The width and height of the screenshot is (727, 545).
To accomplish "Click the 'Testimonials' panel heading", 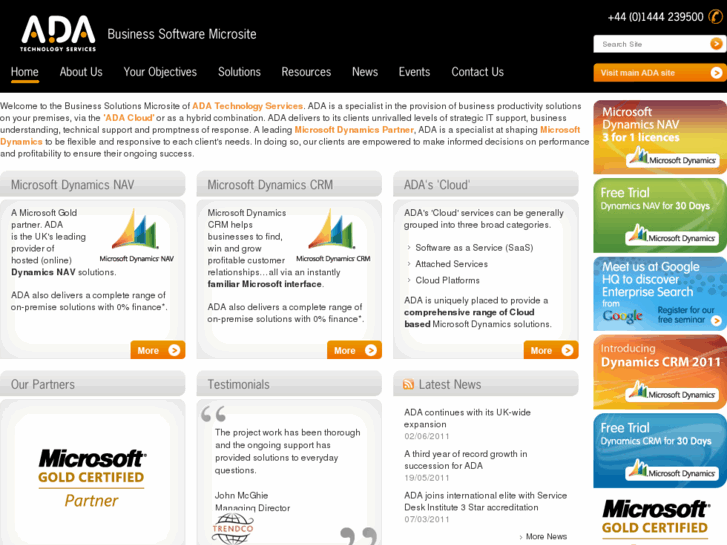I will (x=238, y=384).
